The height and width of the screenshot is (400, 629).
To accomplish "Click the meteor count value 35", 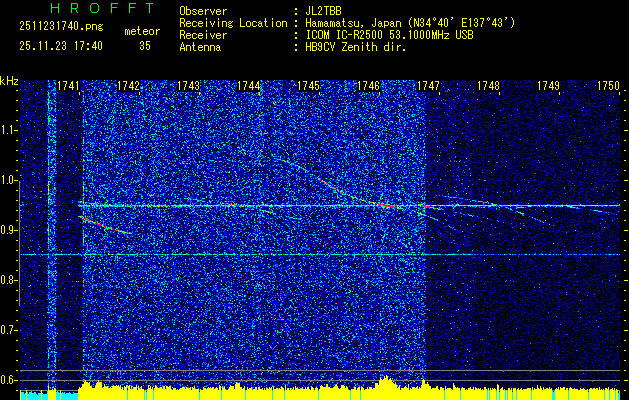I will click(x=145, y=46).
